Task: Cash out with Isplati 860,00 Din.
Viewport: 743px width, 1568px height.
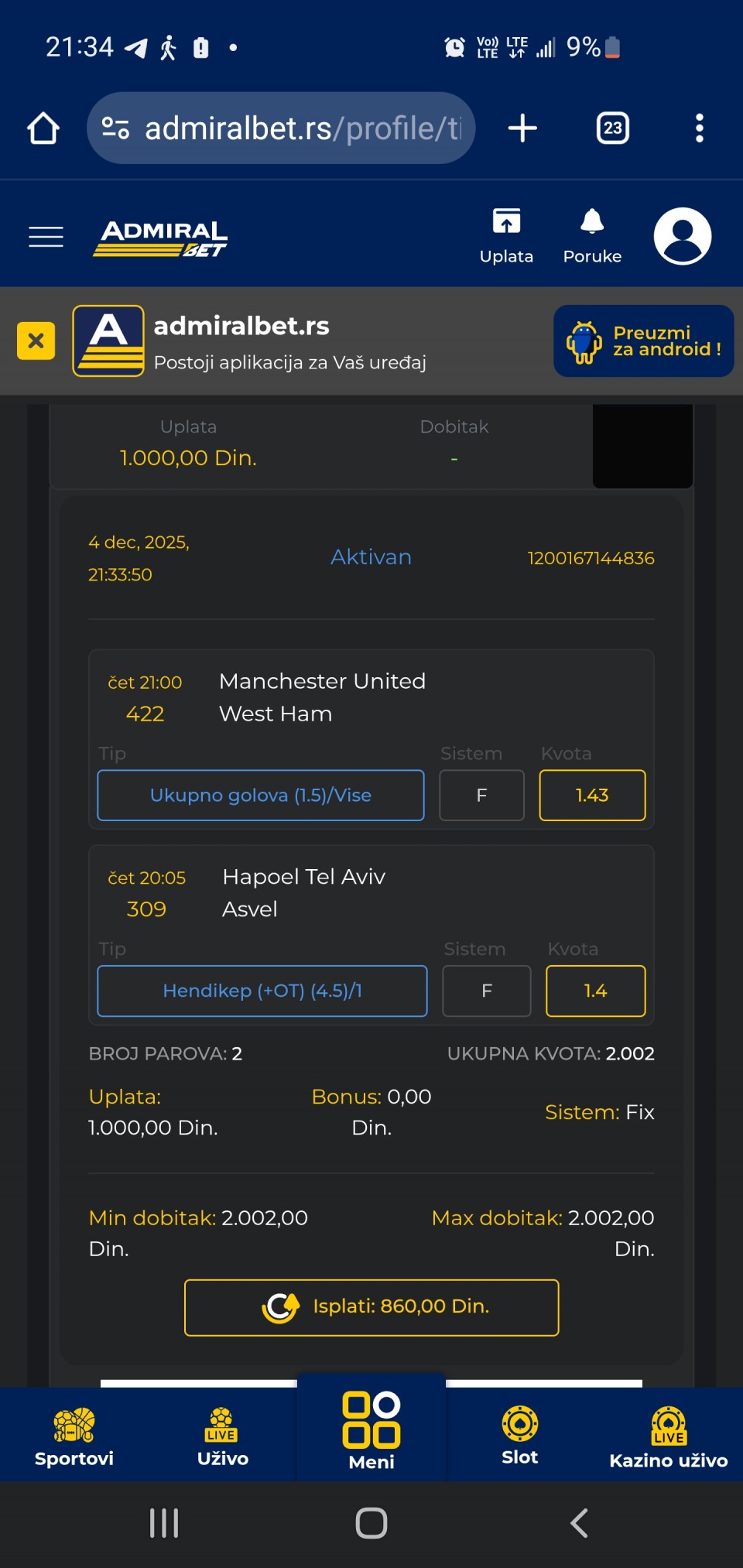Action: [x=371, y=1307]
